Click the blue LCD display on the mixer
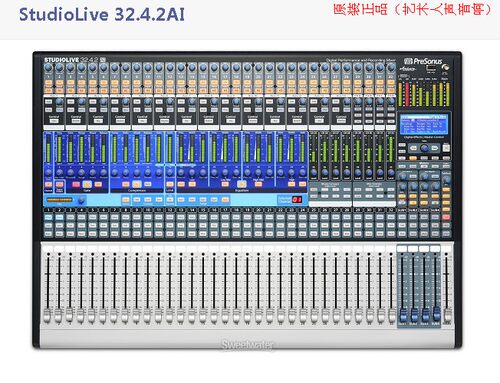The width and height of the screenshot is (500, 383). click(424, 124)
